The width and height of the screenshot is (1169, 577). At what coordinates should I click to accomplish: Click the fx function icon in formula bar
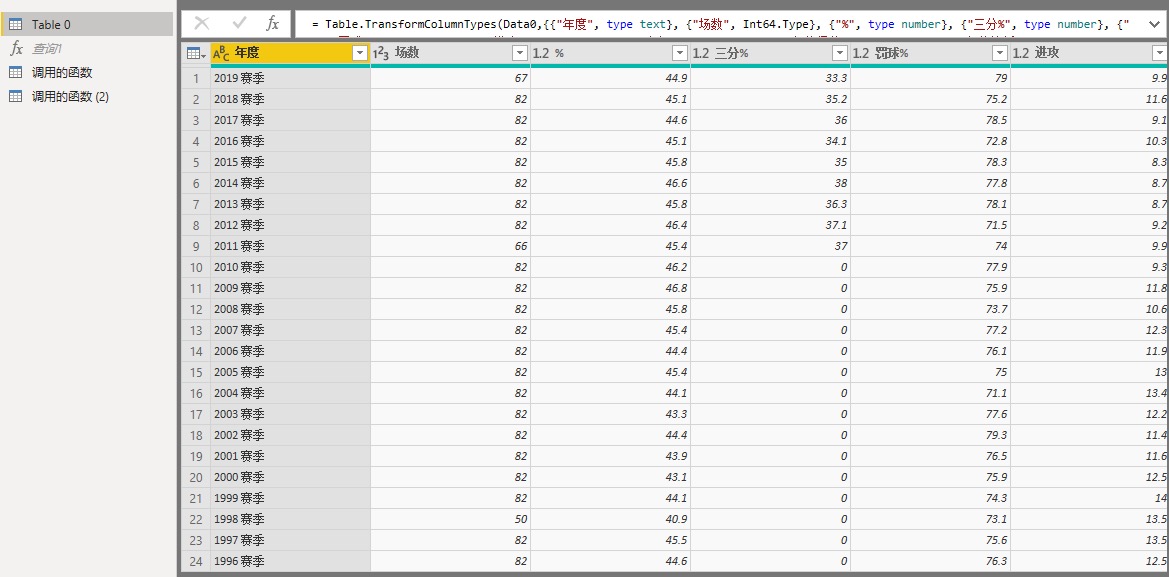(x=273, y=23)
